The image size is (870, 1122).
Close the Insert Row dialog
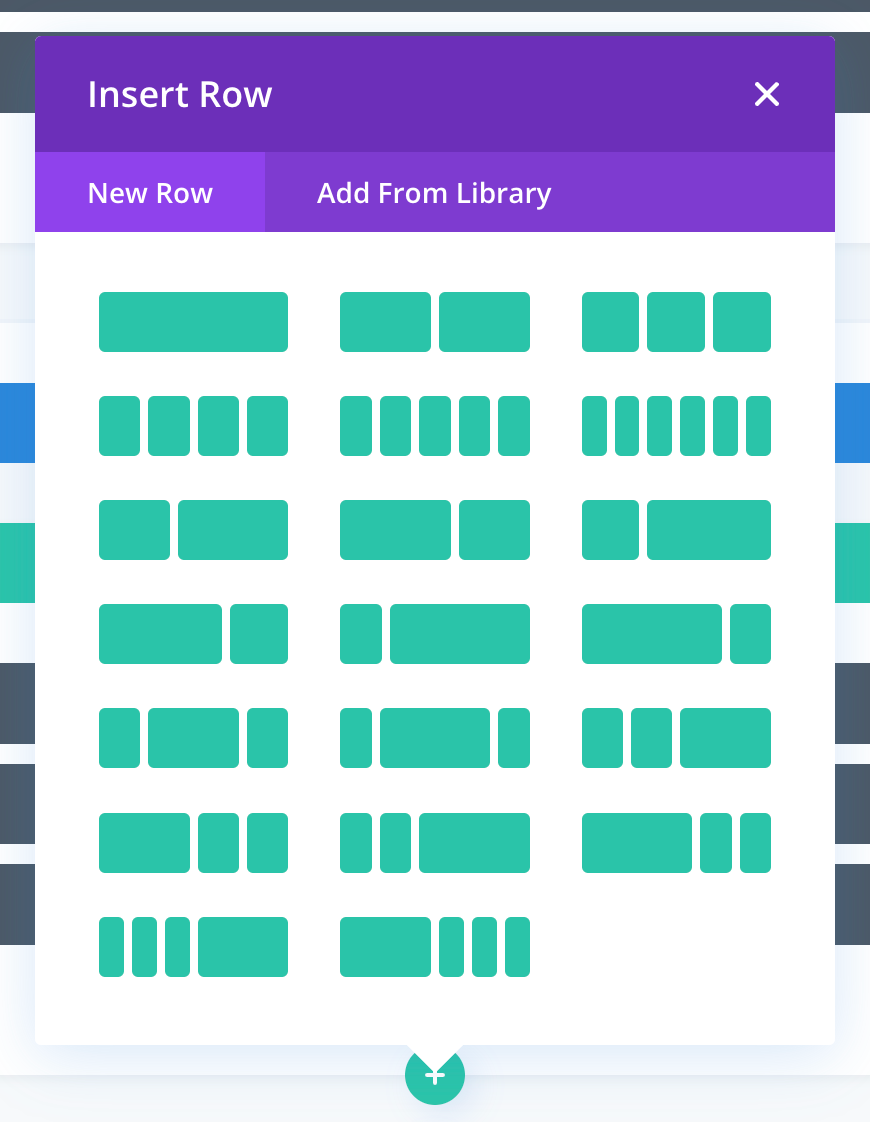point(766,94)
